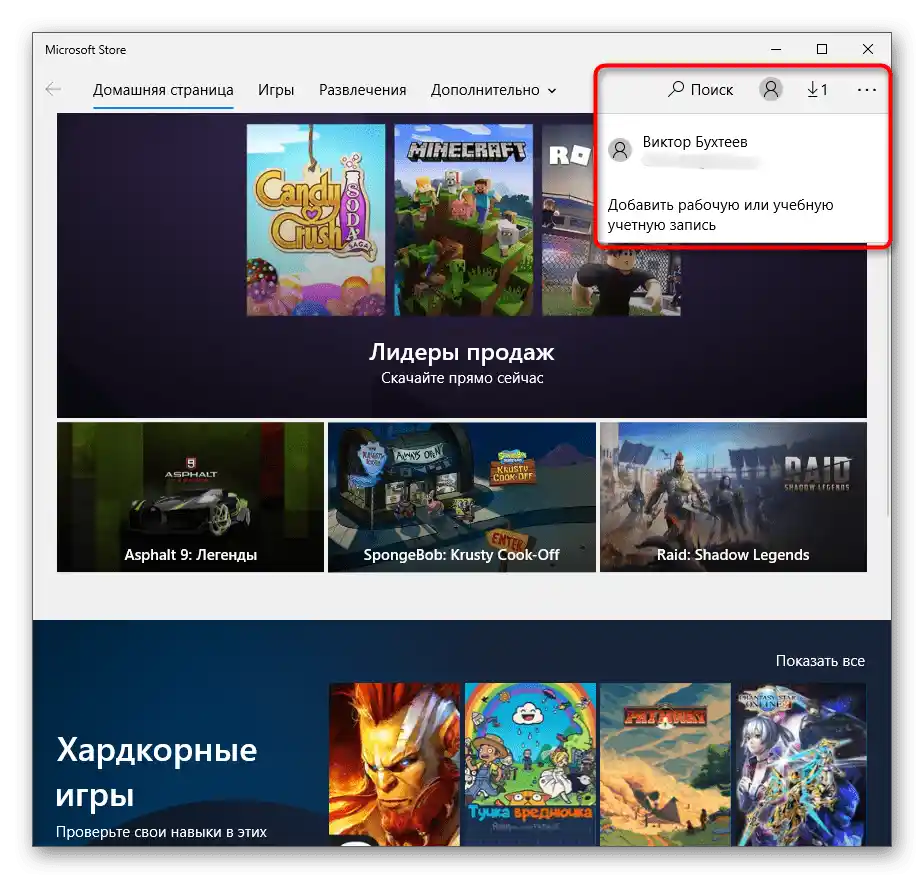The height and width of the screenshot is (879, 924).
Task: Open the Pathway game thumbnail
Action: point(665,764)
